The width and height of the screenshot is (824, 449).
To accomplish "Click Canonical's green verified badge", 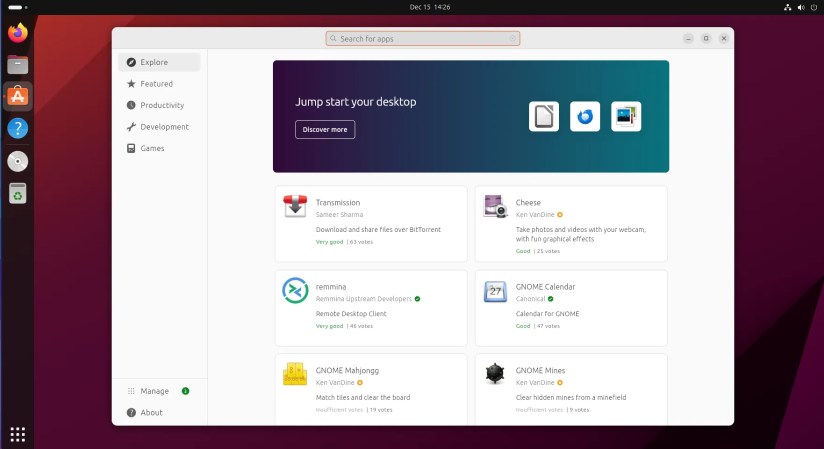I will pos(551,299).
